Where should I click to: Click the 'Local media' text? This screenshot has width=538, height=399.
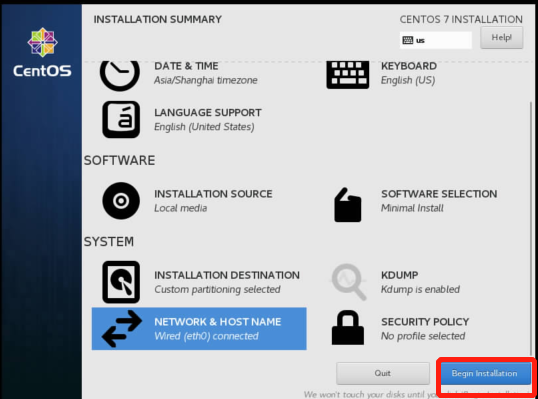point(180,208)
